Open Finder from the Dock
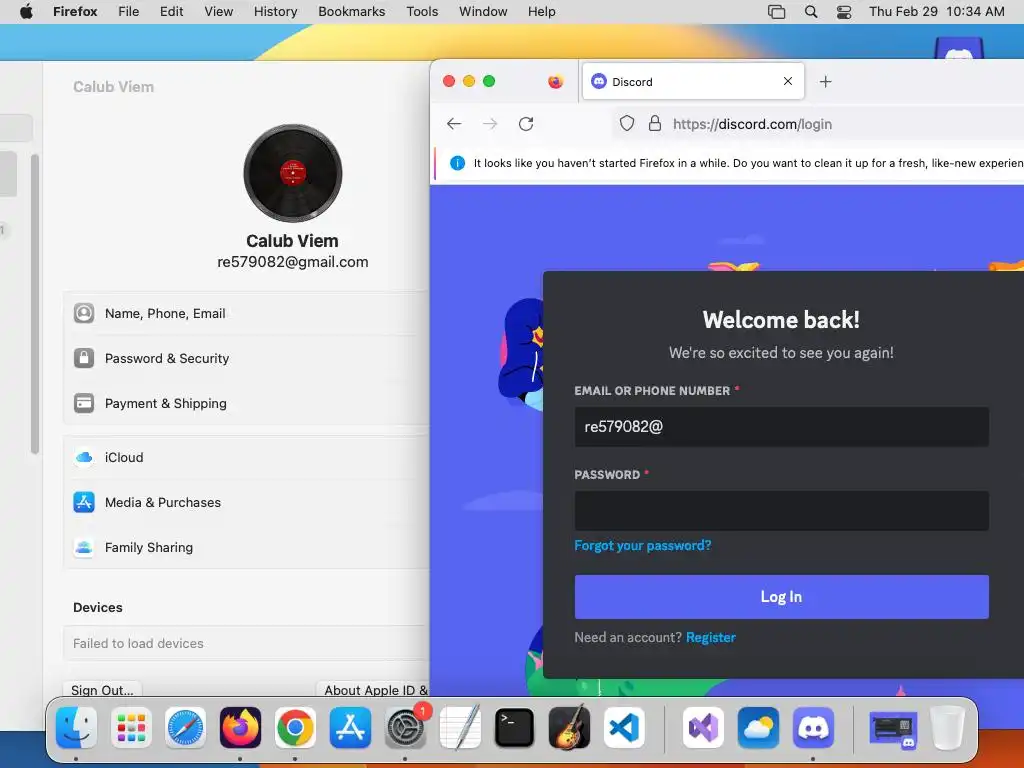The height and width of the screenshot is (768, 1024). (76, 728)
